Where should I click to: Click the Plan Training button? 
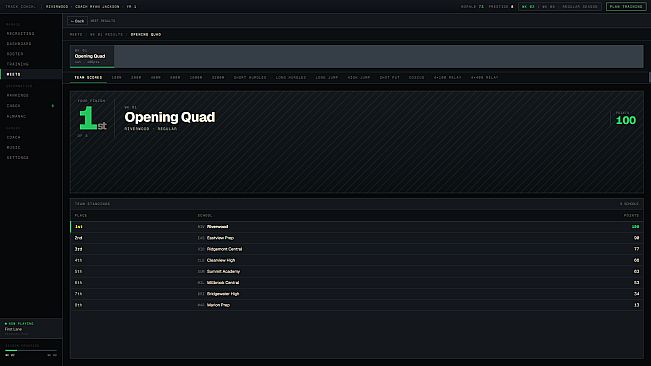(626, 7)
